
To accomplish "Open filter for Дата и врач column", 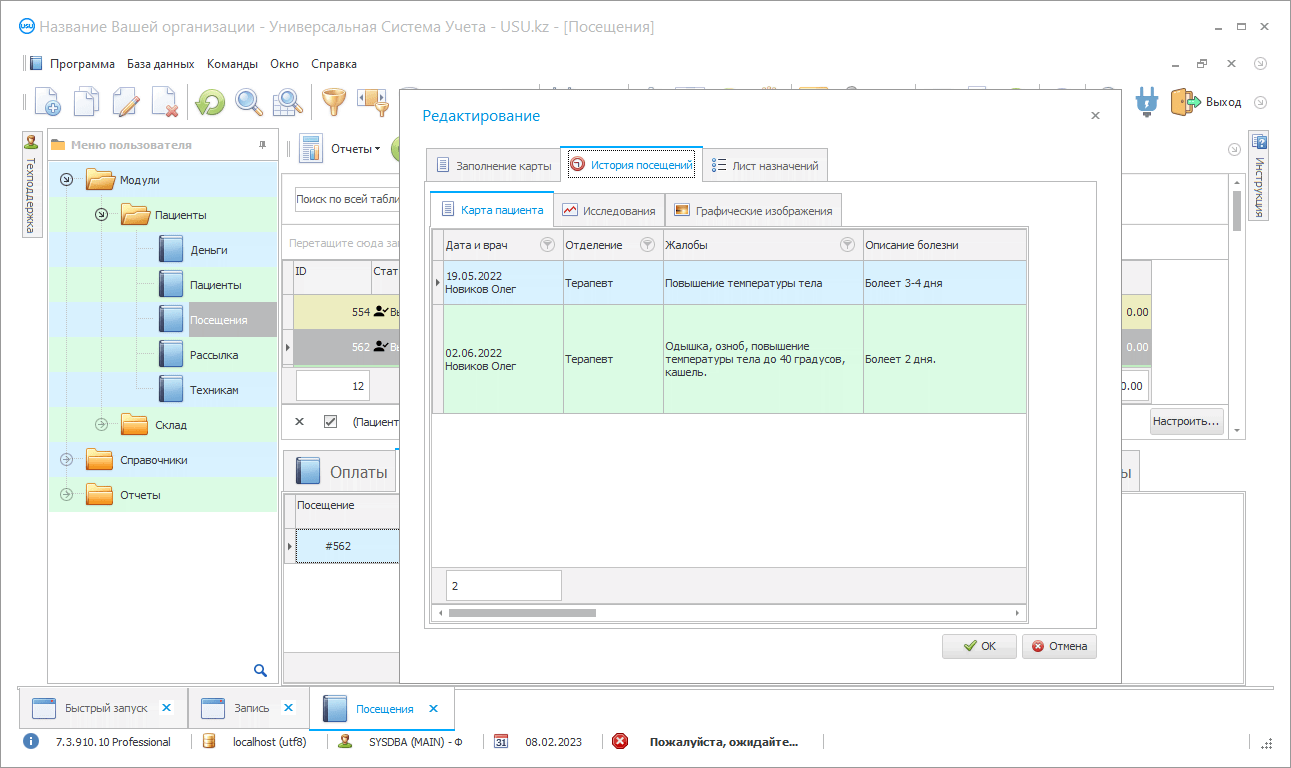I will pyautogui.click(x=547, y=245).
